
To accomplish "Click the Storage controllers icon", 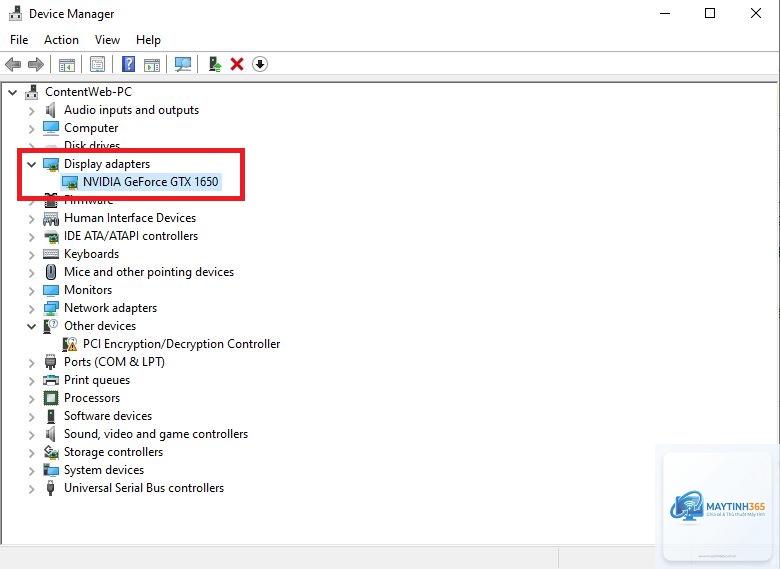I will (x=51, y=452).
